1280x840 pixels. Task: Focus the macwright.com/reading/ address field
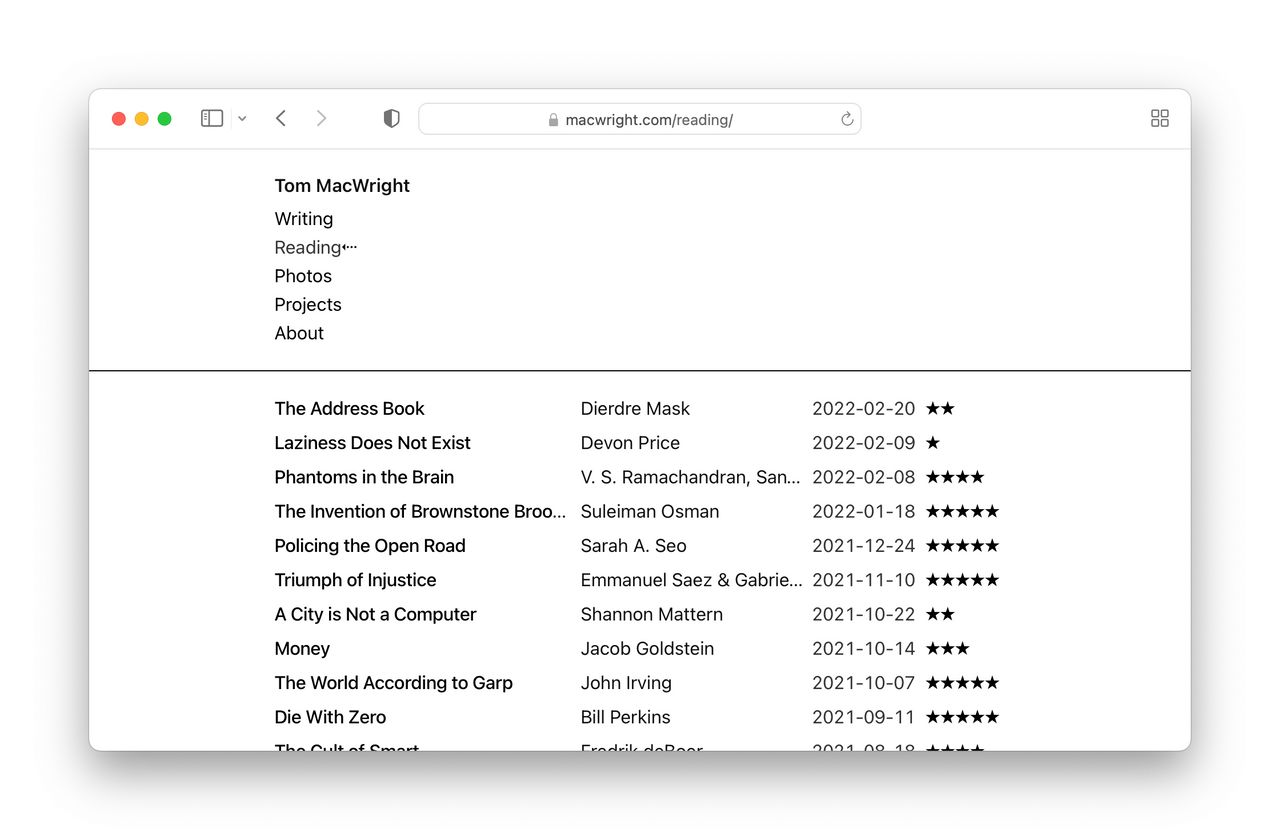[x=649, y=120]
